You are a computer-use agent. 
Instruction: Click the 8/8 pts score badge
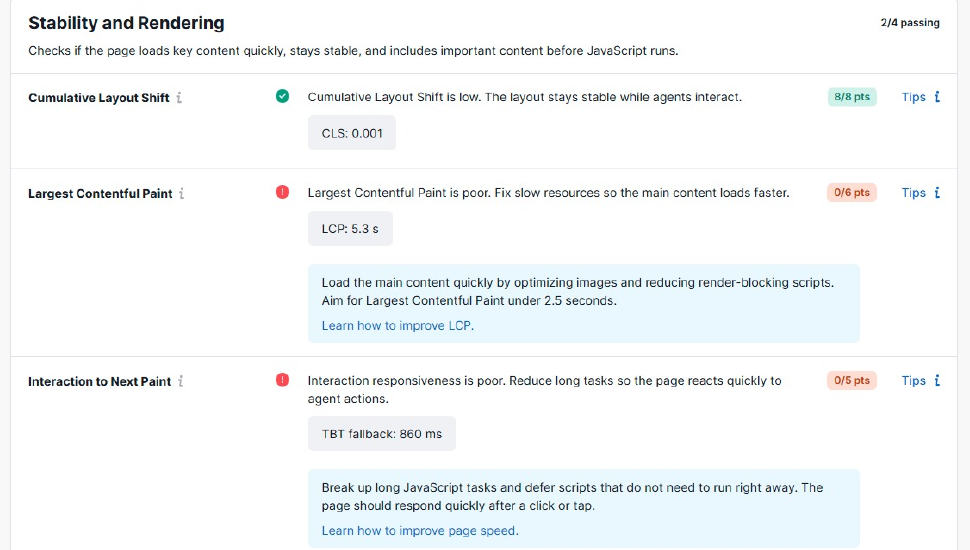852,97
